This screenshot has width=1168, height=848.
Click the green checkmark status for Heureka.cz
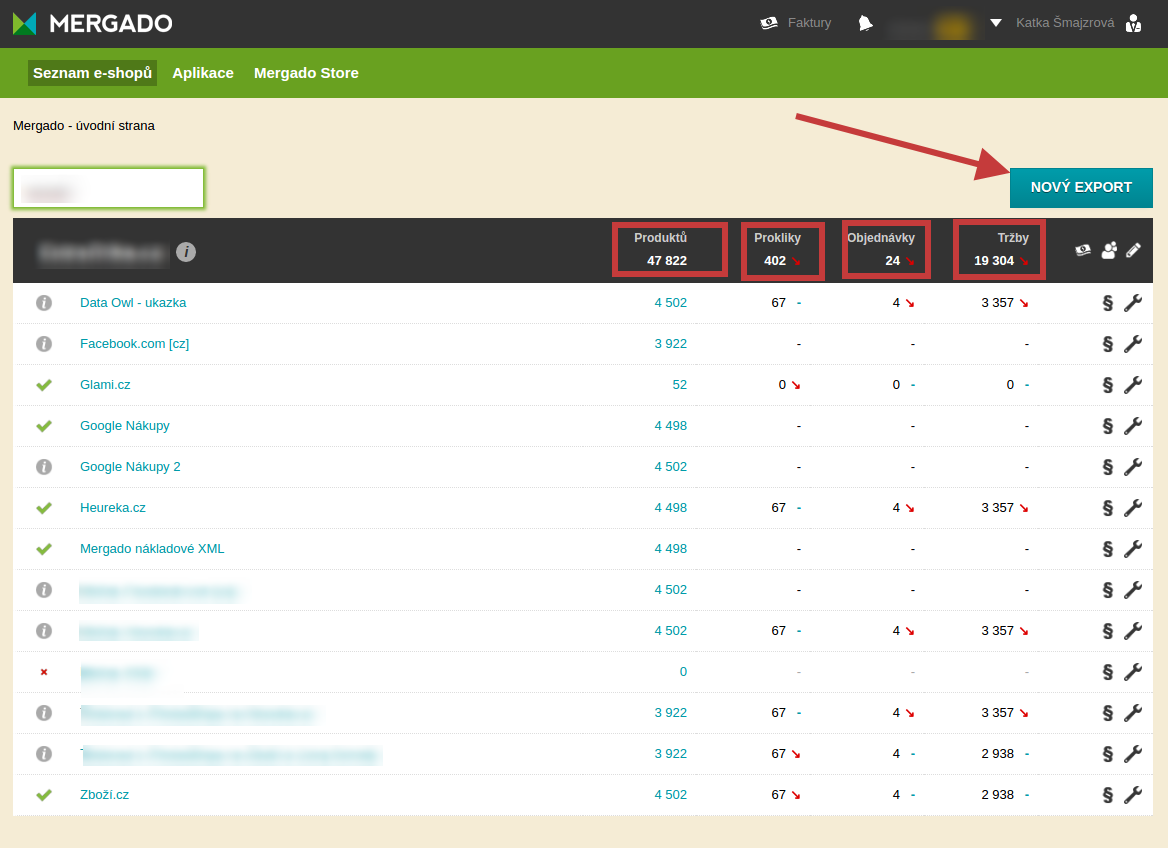(x=44, y=507)
